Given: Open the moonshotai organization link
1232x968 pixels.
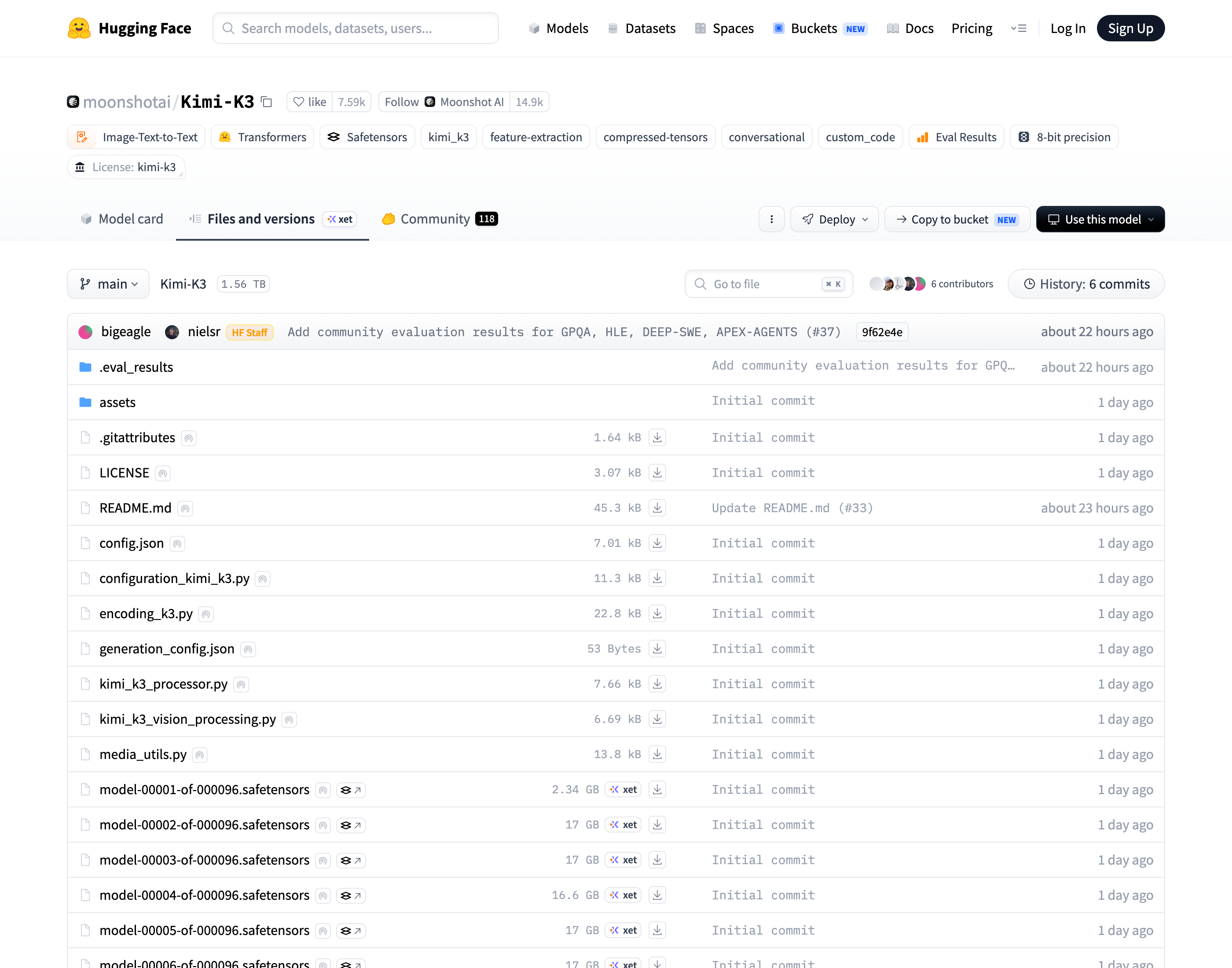Looking at the screenshot, I should click(x=126, y=102).
